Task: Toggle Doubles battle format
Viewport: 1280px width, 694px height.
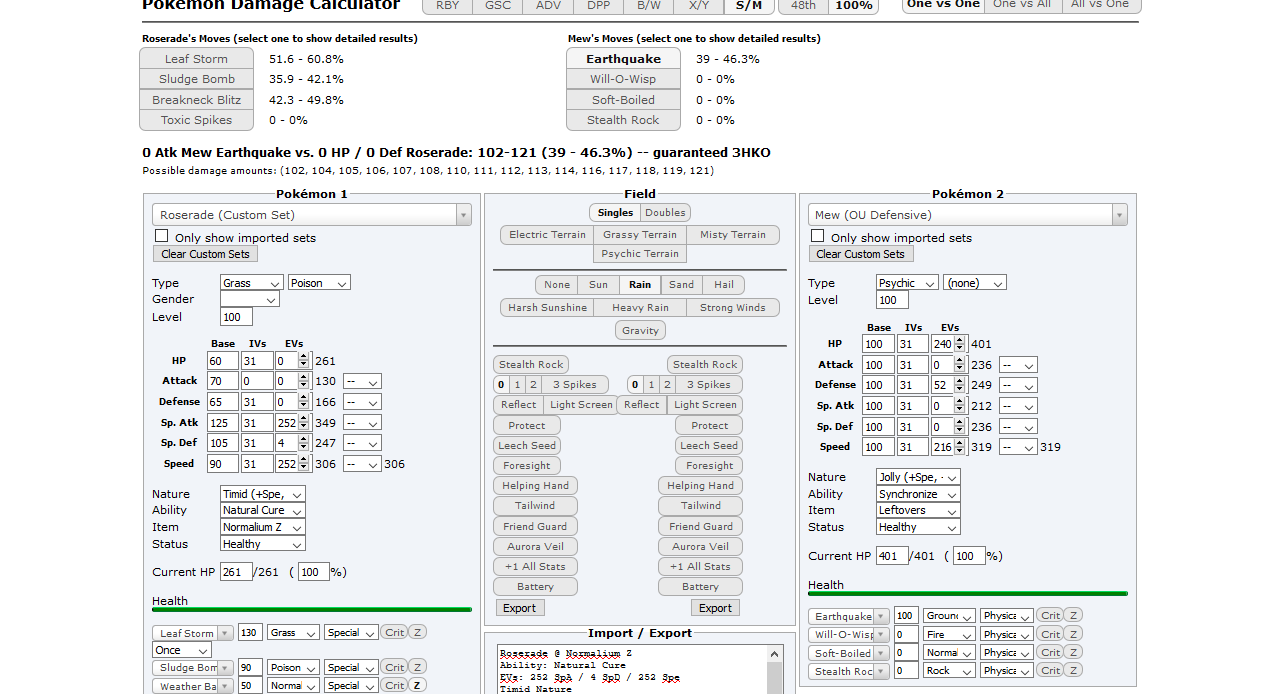Action: 665,213
